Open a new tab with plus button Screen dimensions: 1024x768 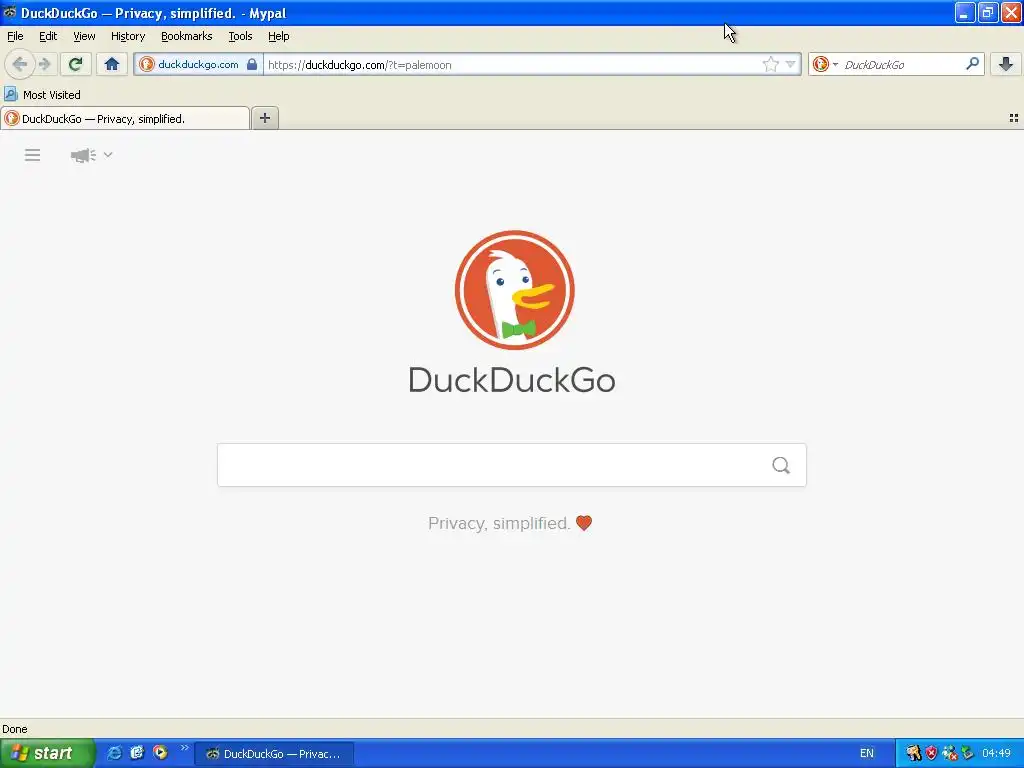point(264,118)
